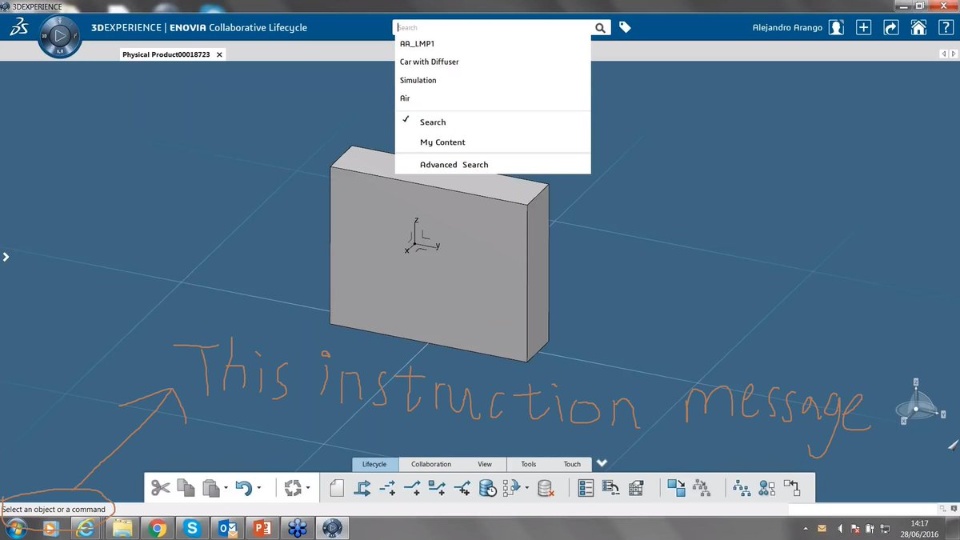
Task: Expand the left side panel arrow
Action: pyautogui.click(x=6, y=257)
